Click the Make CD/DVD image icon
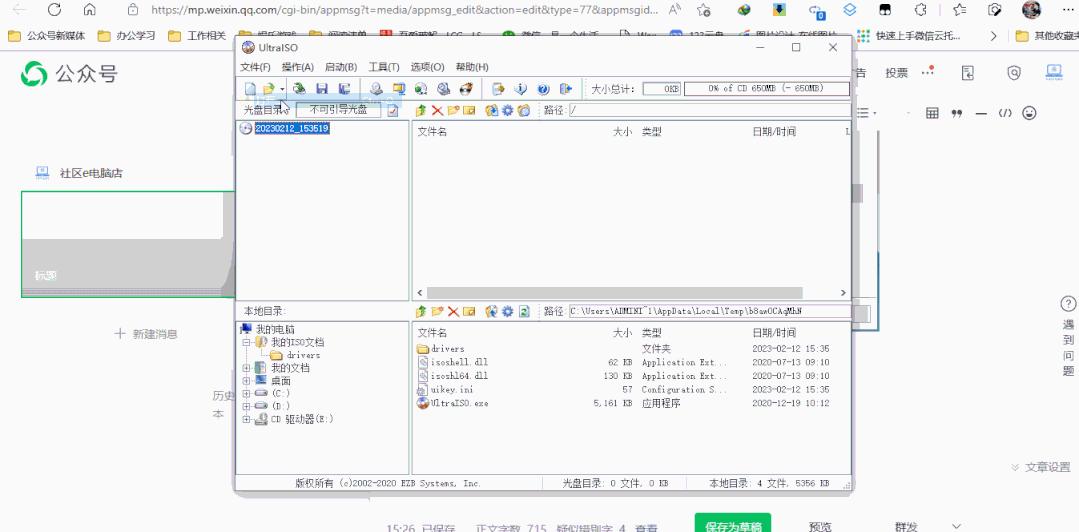1079x532 pixels. pos(376,89)
